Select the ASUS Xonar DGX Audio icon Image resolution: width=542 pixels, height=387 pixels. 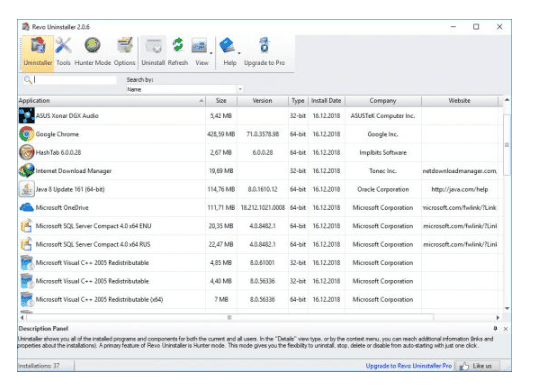tap(27, 115)
